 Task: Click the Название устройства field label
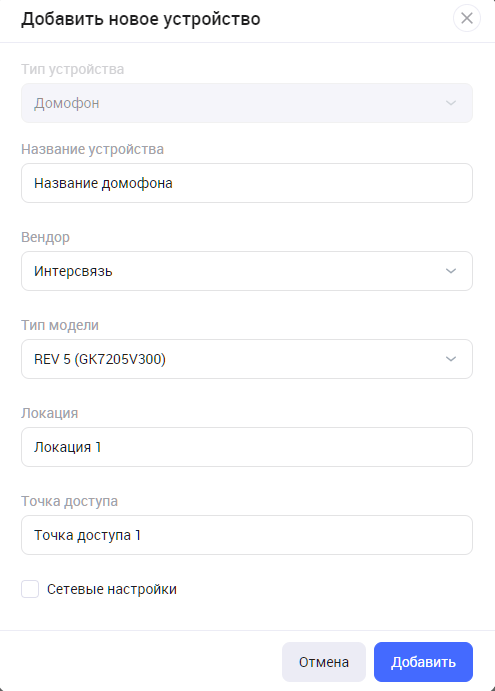coord(92,149)
